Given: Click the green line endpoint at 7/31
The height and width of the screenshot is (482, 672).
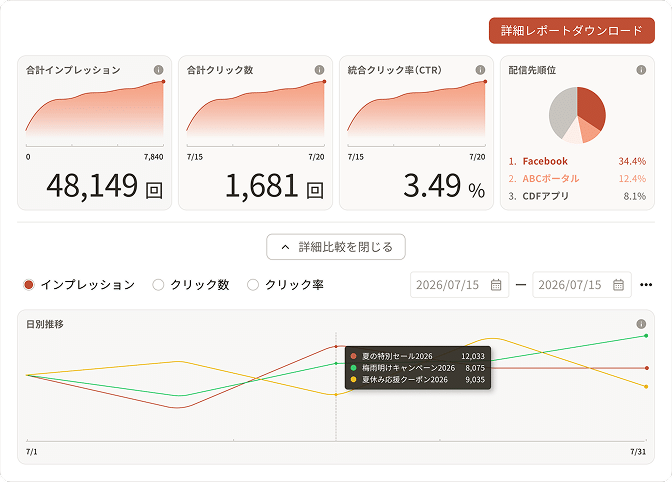Looking at the screenshot, I should [x=646, y=336].
